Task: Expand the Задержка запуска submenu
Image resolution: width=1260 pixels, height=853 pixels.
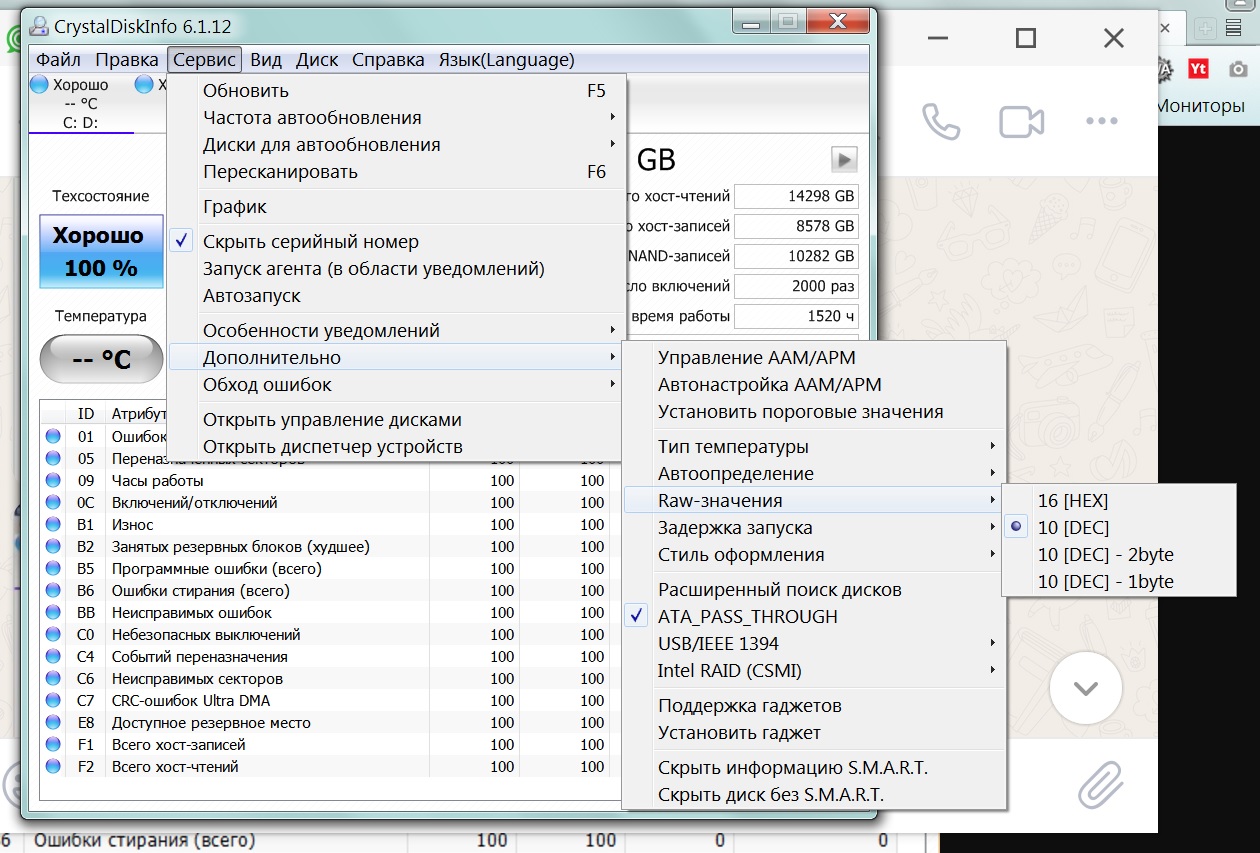Action: tap(812, 528)
